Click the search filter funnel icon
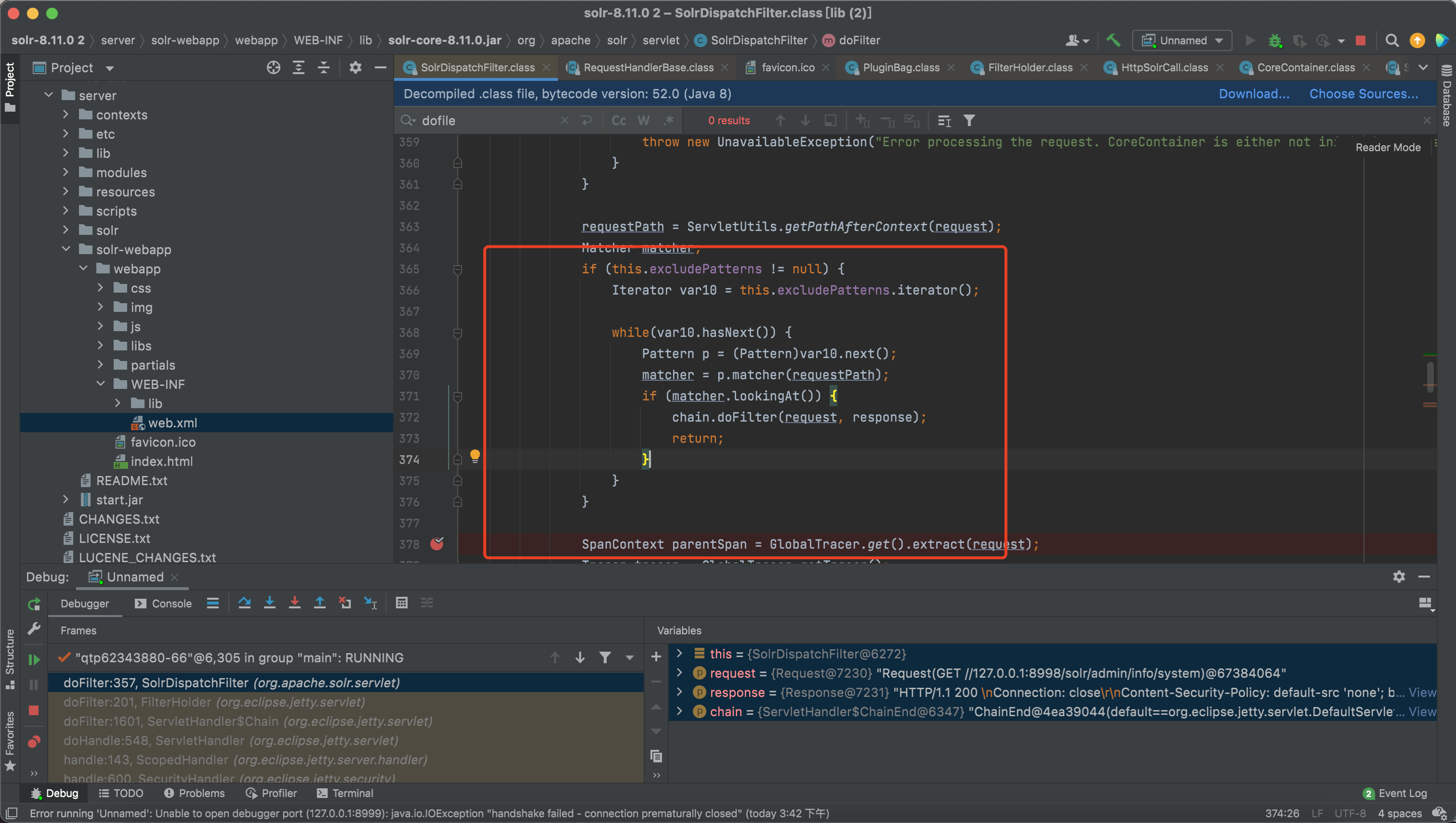The width and height of the screenshot is (1456, 823). pyautogui.click(x=969, y=120)
